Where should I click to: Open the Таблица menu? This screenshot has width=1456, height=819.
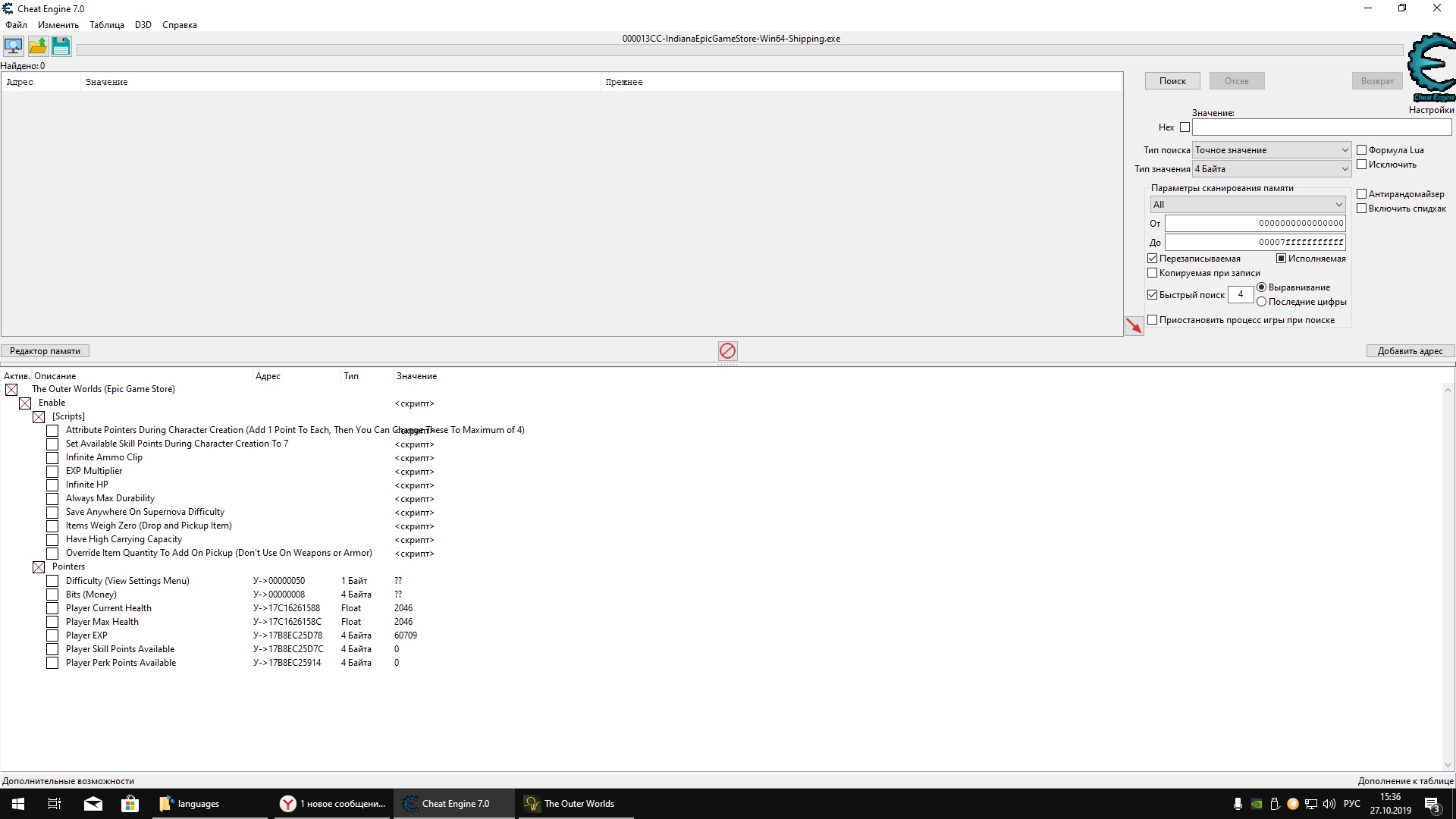pos(107,25)
